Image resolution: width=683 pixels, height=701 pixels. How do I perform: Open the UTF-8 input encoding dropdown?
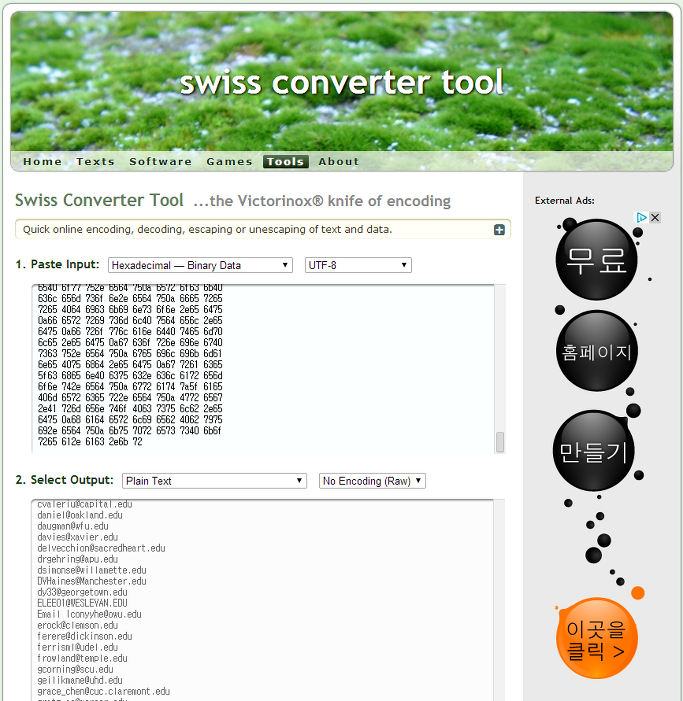358,265
